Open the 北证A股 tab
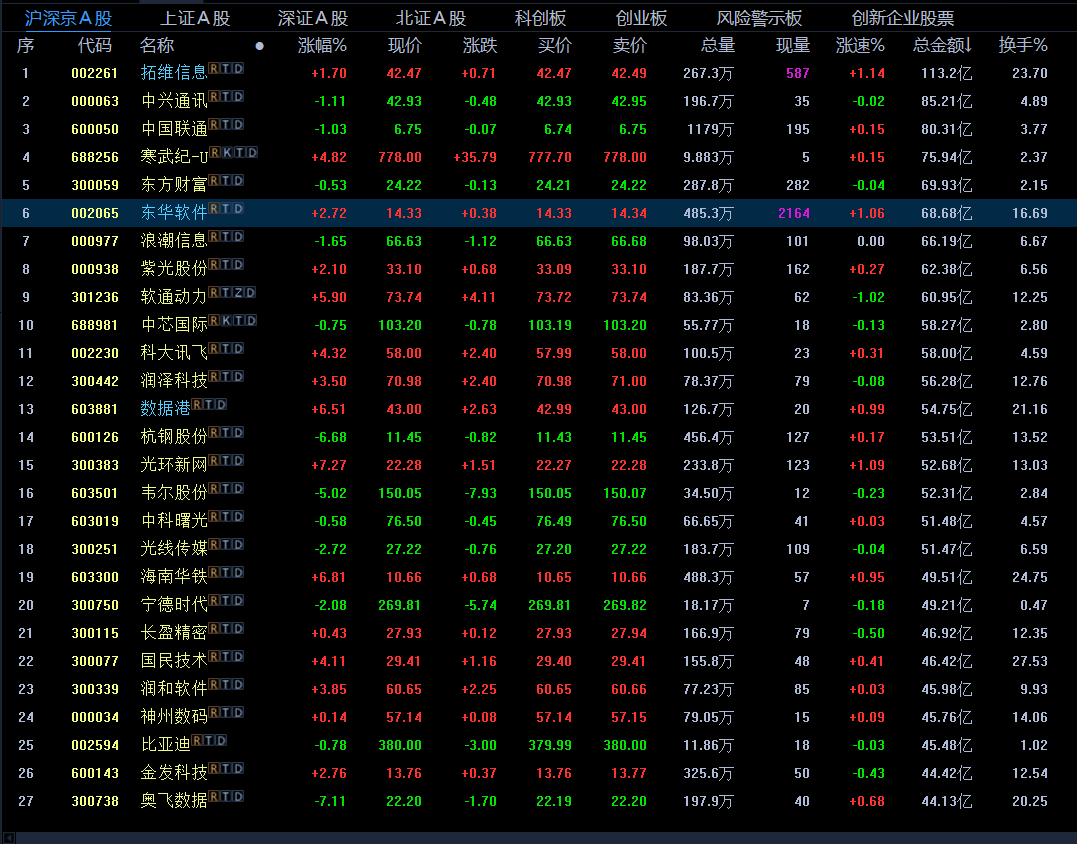 coord(431,19)
